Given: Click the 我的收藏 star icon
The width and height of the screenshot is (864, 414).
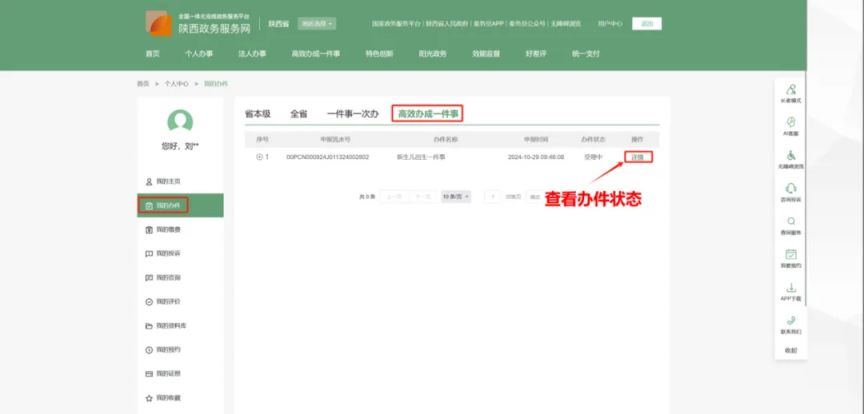Looking at the screenshot, I should pyautogui.click(x=149, y=398).
